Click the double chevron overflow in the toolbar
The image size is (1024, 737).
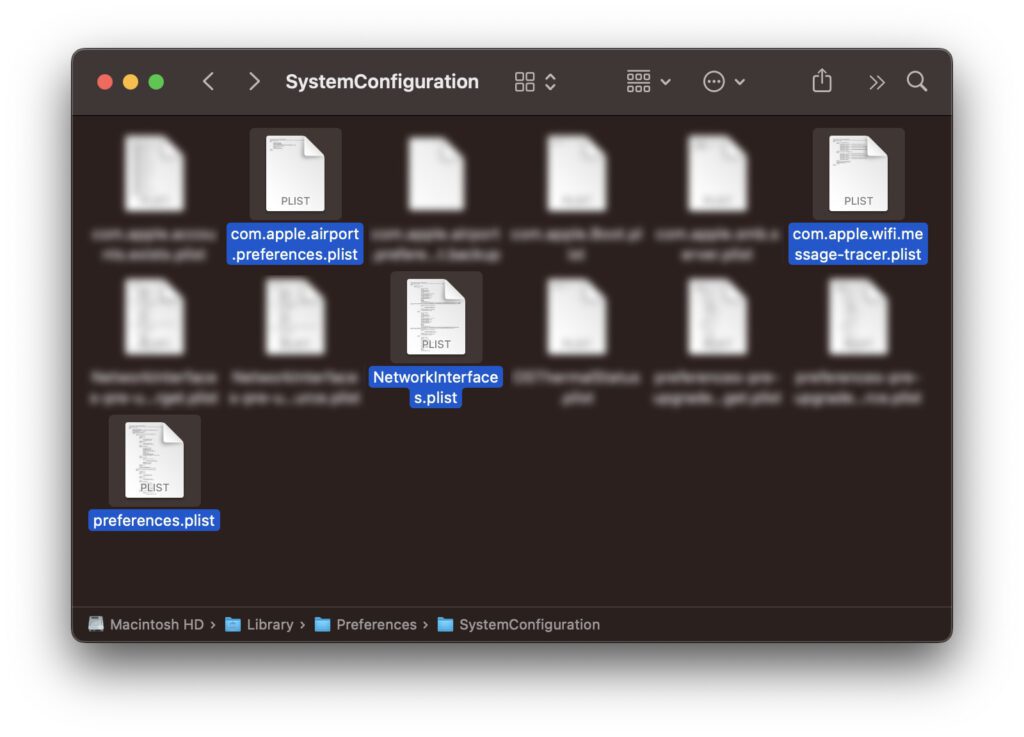click(875, 82)
